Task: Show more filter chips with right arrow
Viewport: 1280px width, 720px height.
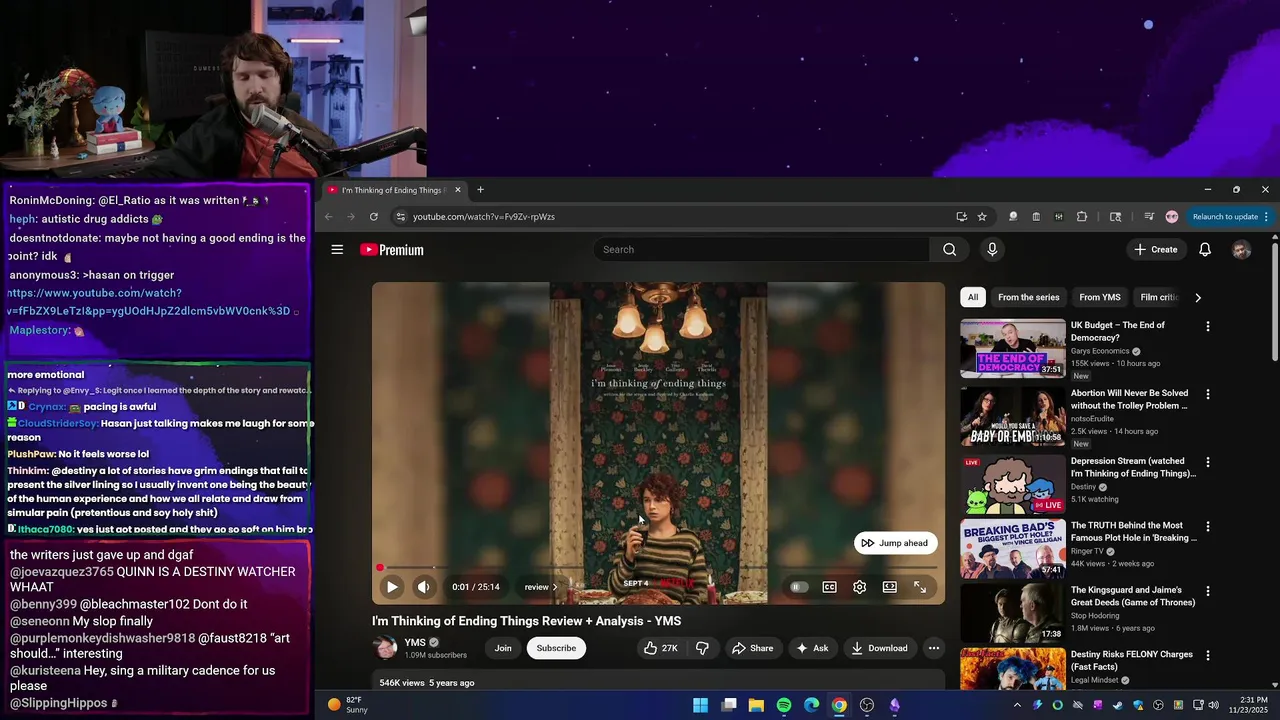Action: click(1198, 297)
